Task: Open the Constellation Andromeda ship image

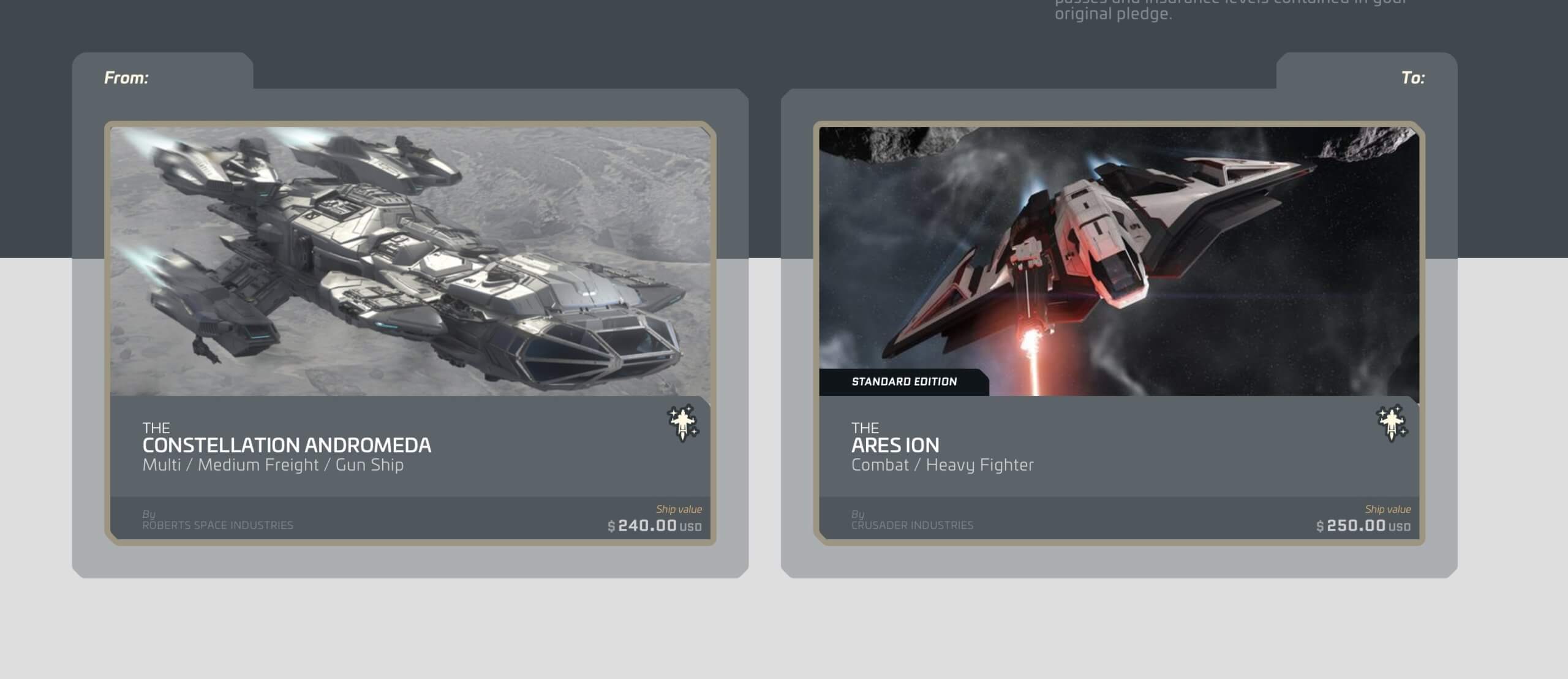Action: (410, 261)
